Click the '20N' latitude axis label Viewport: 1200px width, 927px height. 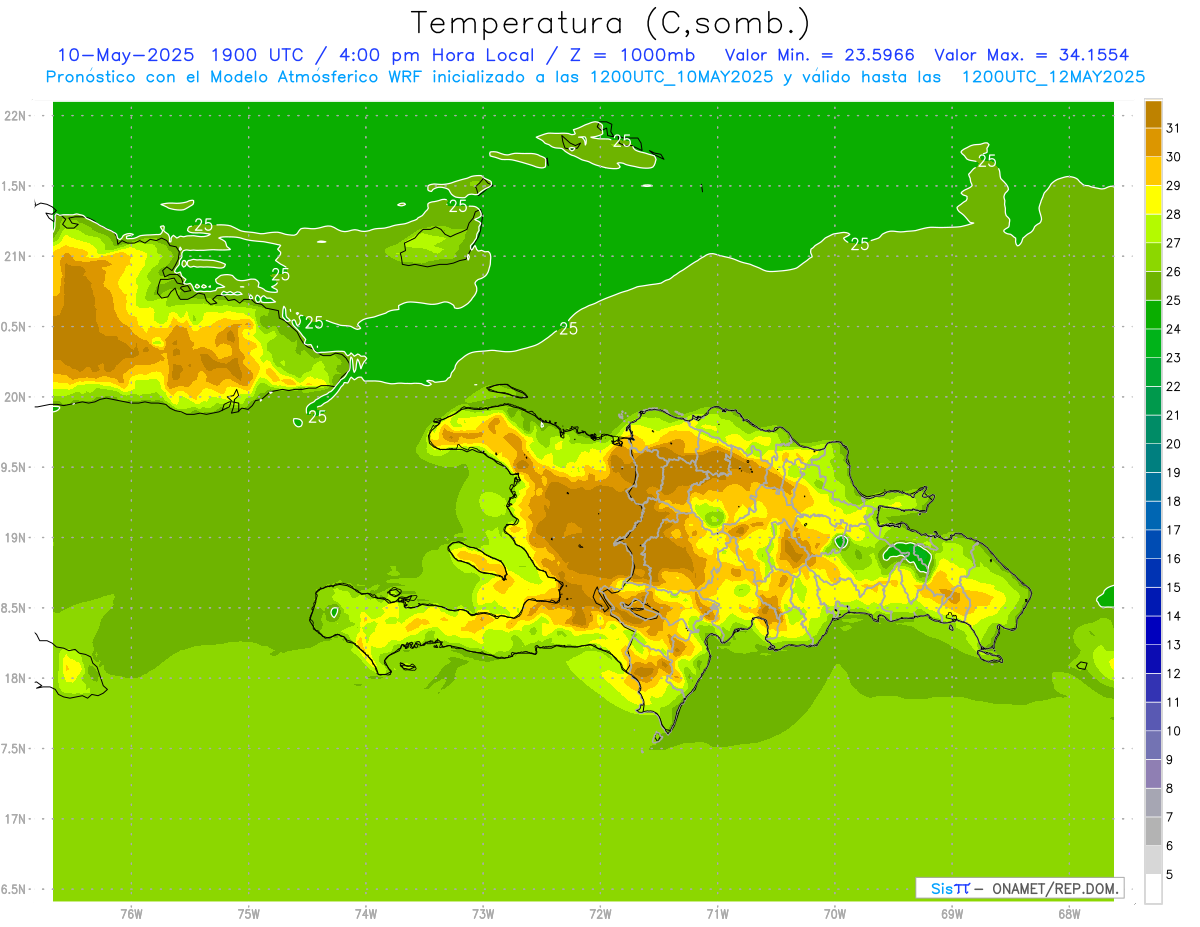point(16,397)
